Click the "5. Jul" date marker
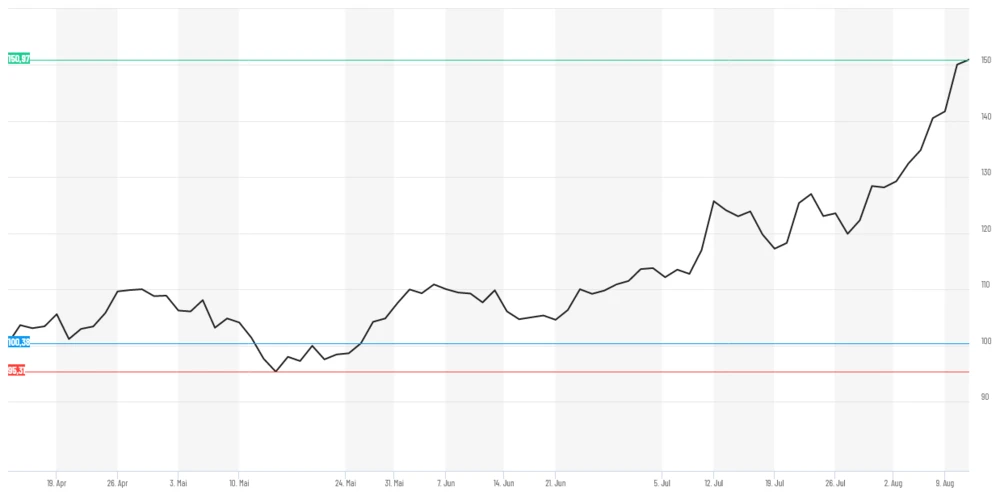 click(x=661, y=481)
